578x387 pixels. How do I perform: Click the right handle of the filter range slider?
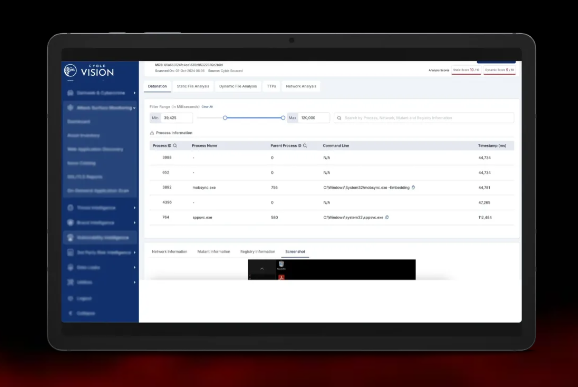[283, 118]
